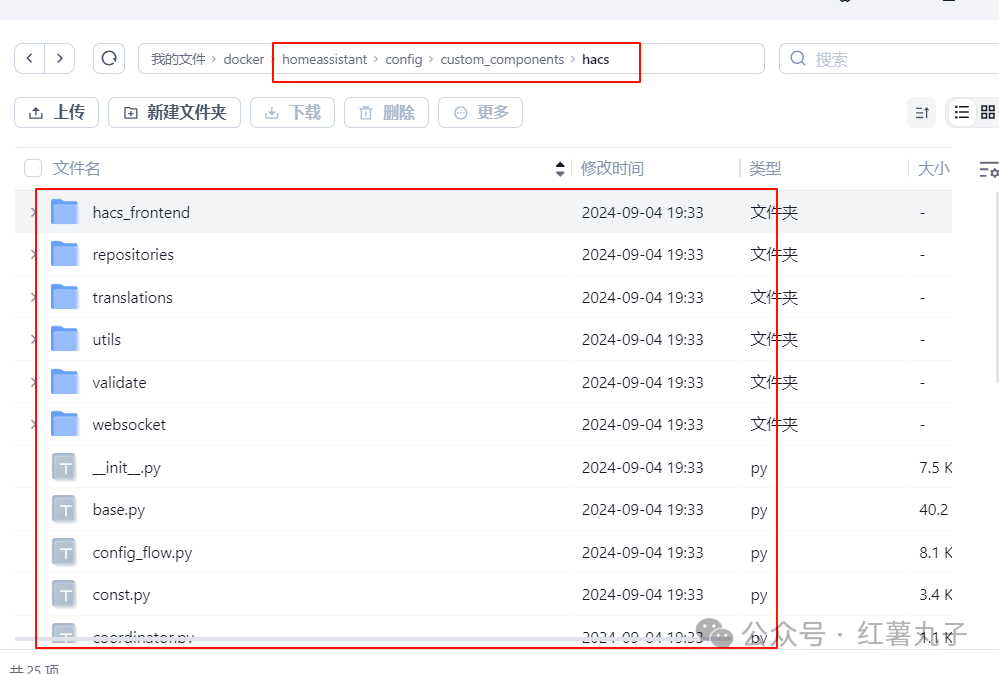This screenshot has height=674, width=999.
Task: Open the 更多 more options button
Action: click(x=480, y=113)
